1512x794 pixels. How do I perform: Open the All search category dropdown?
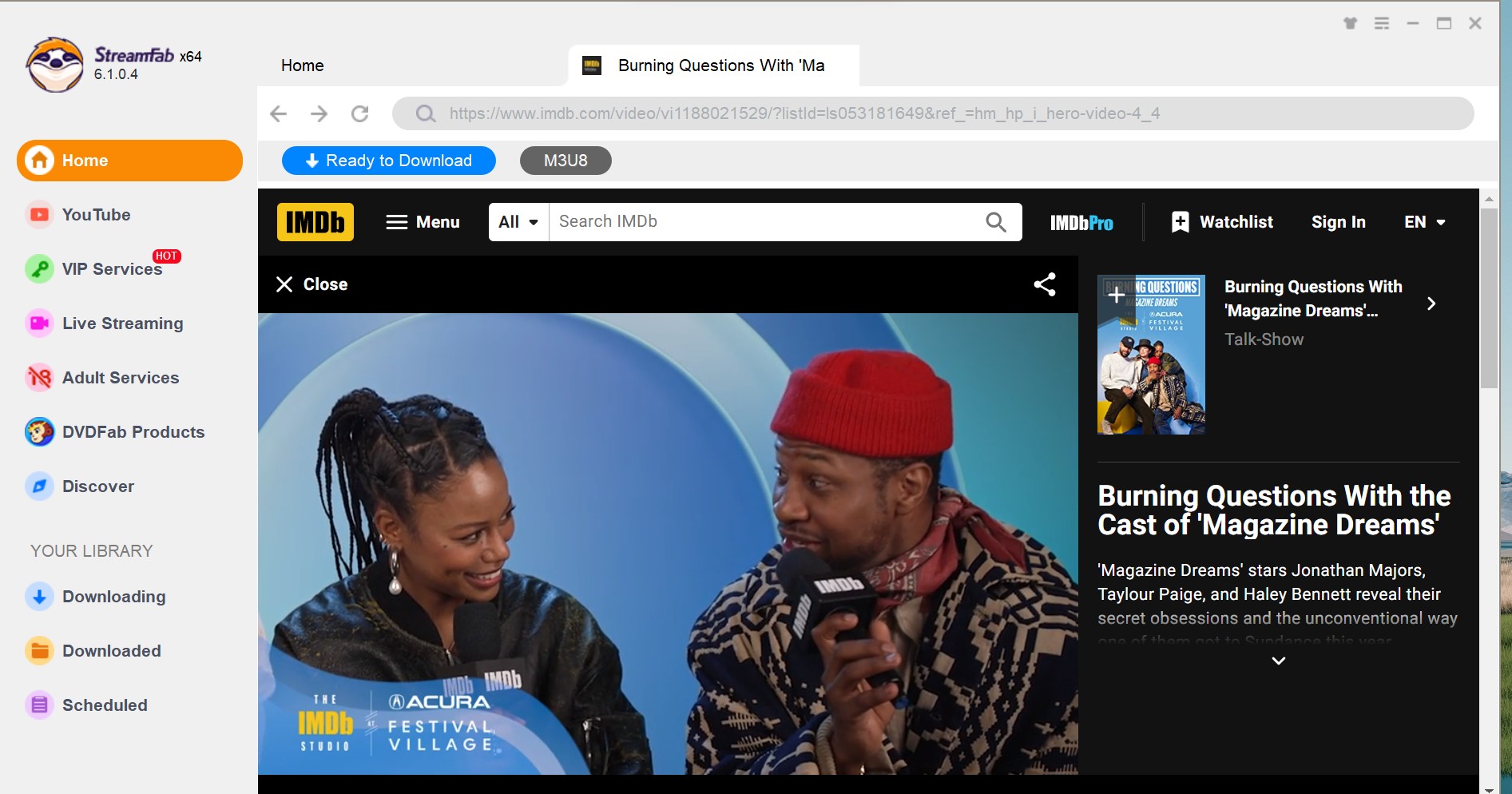(x=518, y=221)
